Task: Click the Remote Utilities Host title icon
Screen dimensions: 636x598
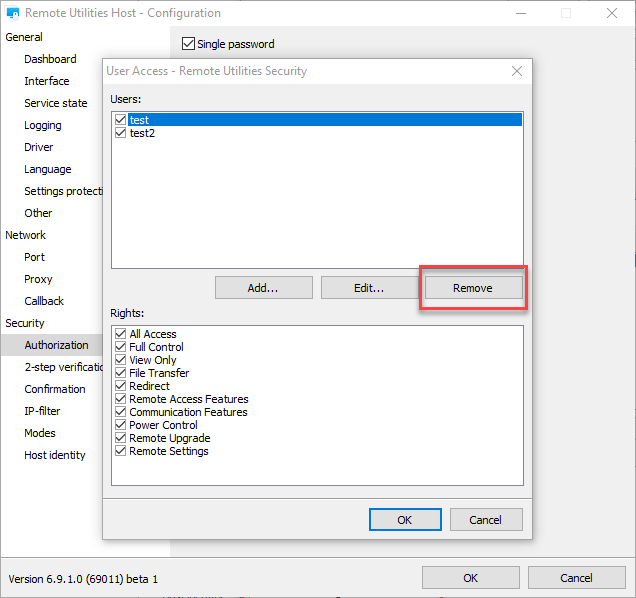Action: point(14,14)
